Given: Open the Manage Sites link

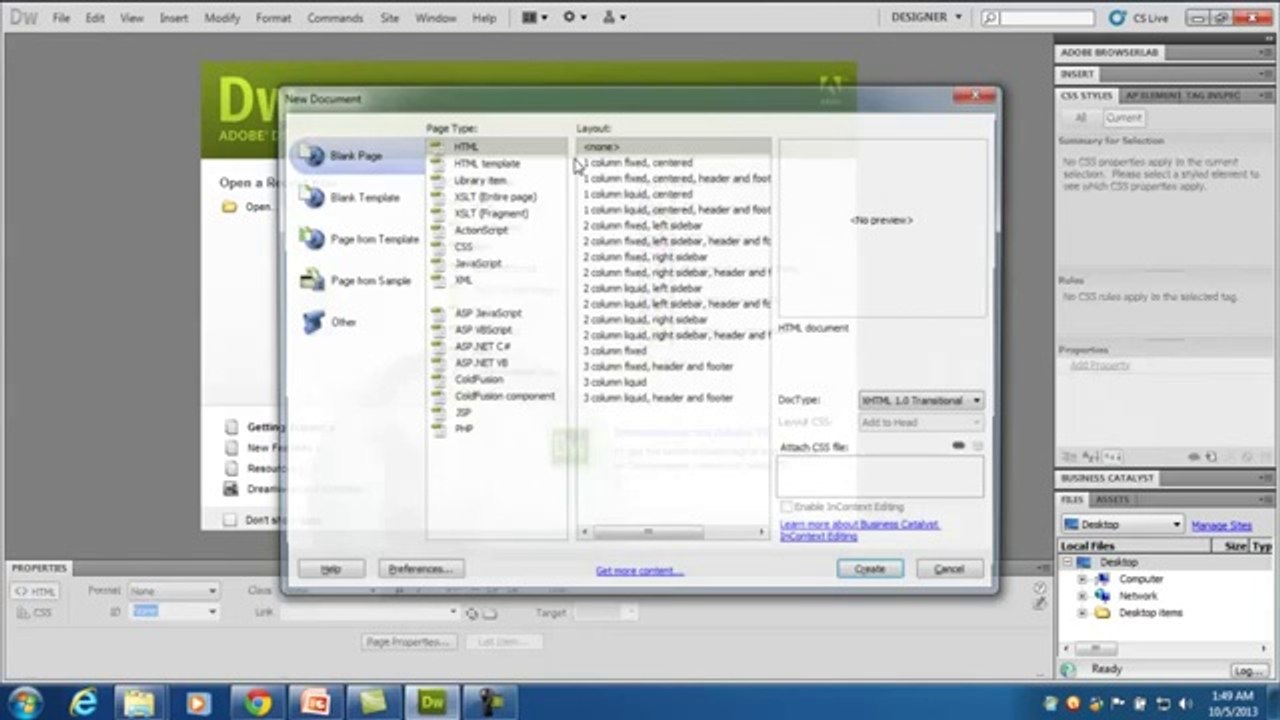Looking at the screenshot, I should coord(1221,525).
